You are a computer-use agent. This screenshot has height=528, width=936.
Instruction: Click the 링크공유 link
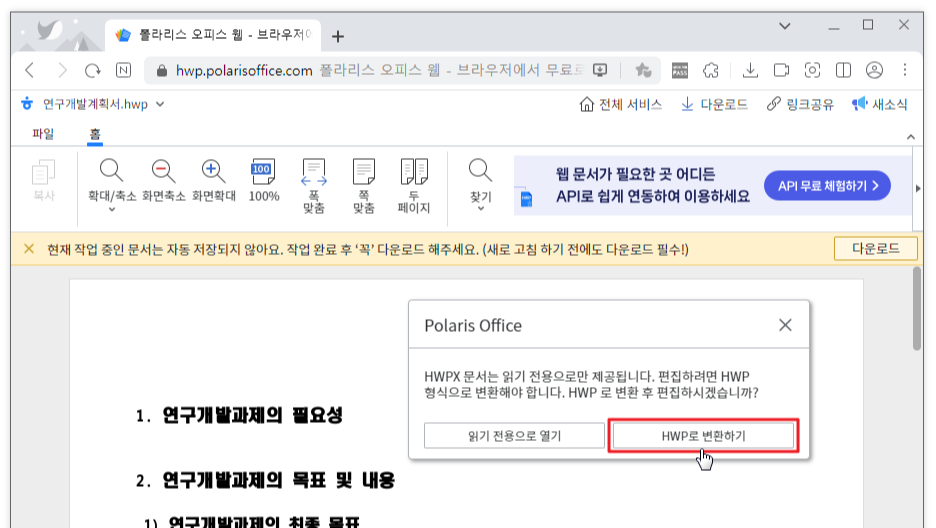(x=800, y=104)
